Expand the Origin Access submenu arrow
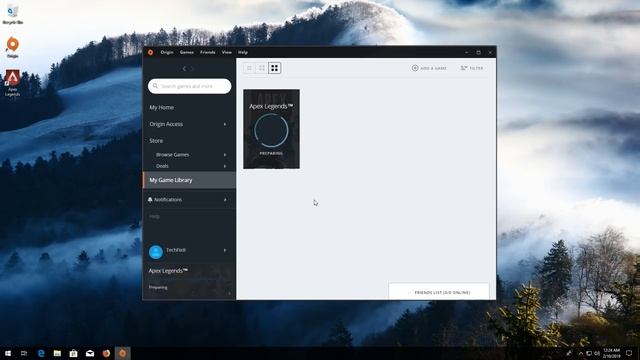This screenshot has height=360, width=640. (225, 124)
